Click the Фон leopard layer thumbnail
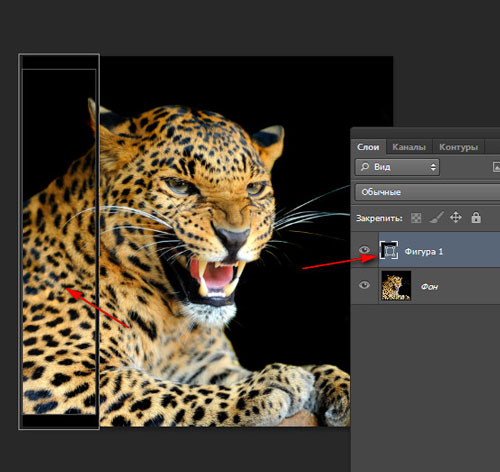Viewport: 500px width, 472px height. [396, 285]
